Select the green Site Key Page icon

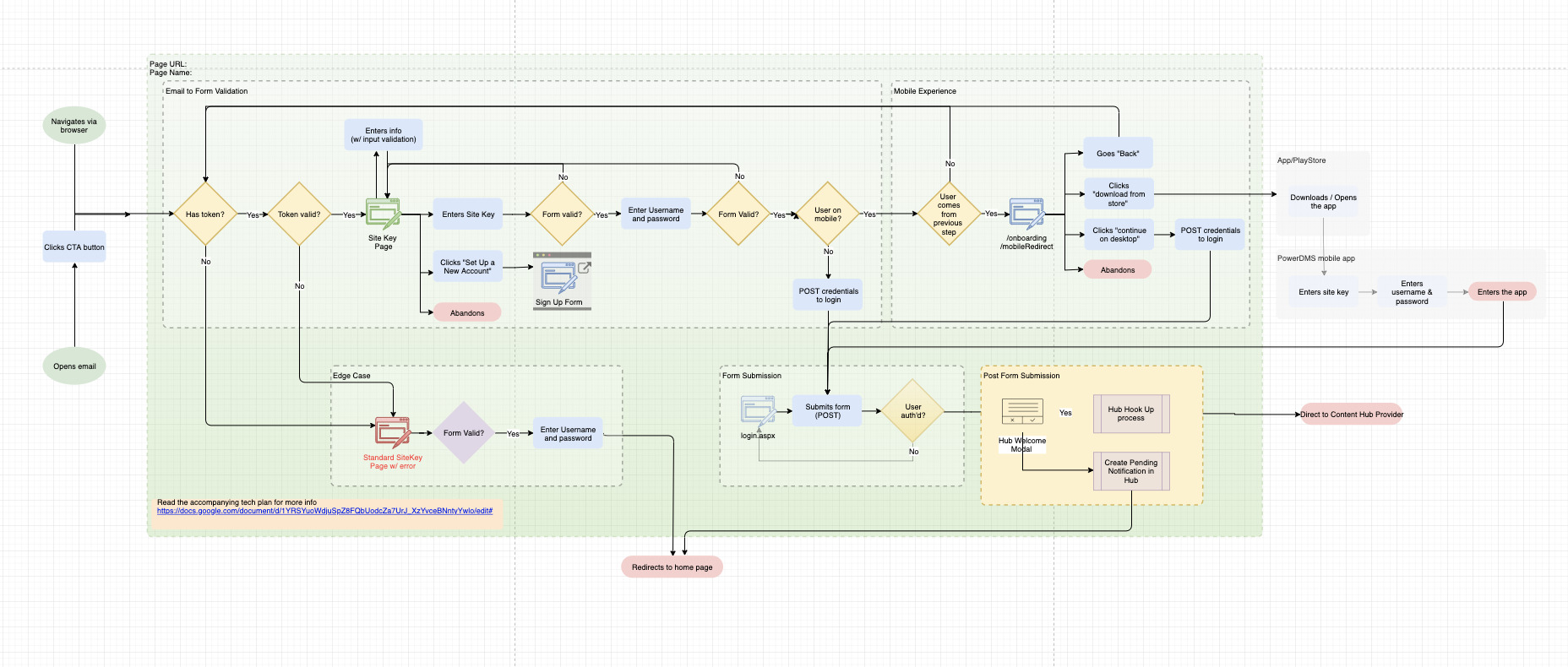coord(384,214)
